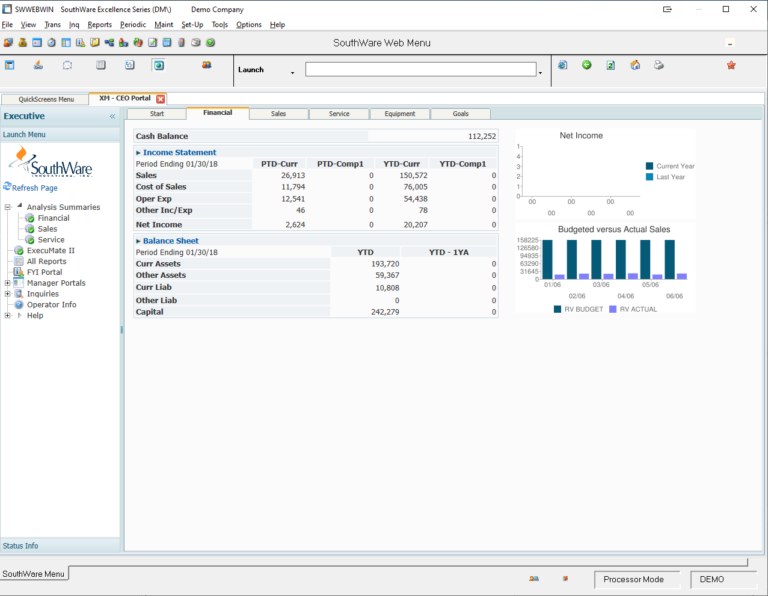
Task: Click the two users icon in second toolbar
Action: [x=207, y=65]
